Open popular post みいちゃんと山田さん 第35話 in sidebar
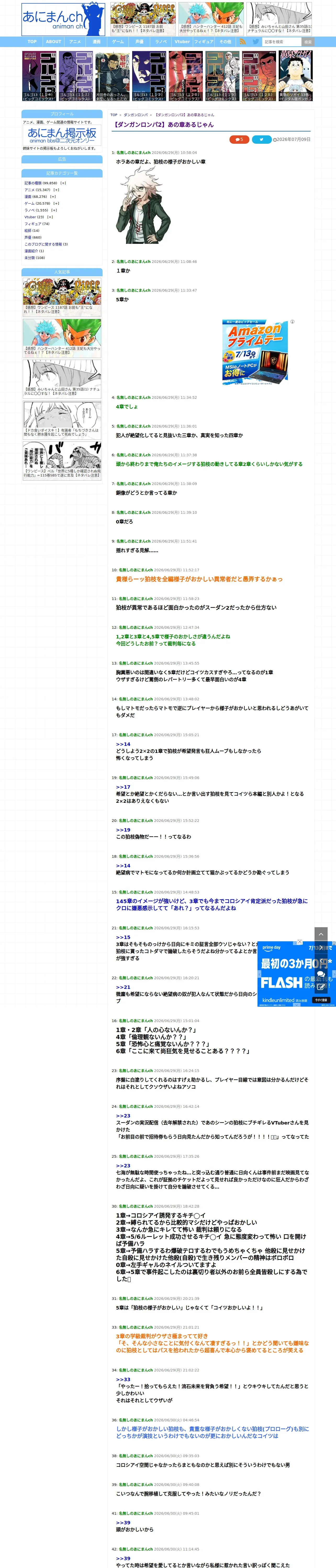Screen dimensions: 336x1568 [62, 379]
